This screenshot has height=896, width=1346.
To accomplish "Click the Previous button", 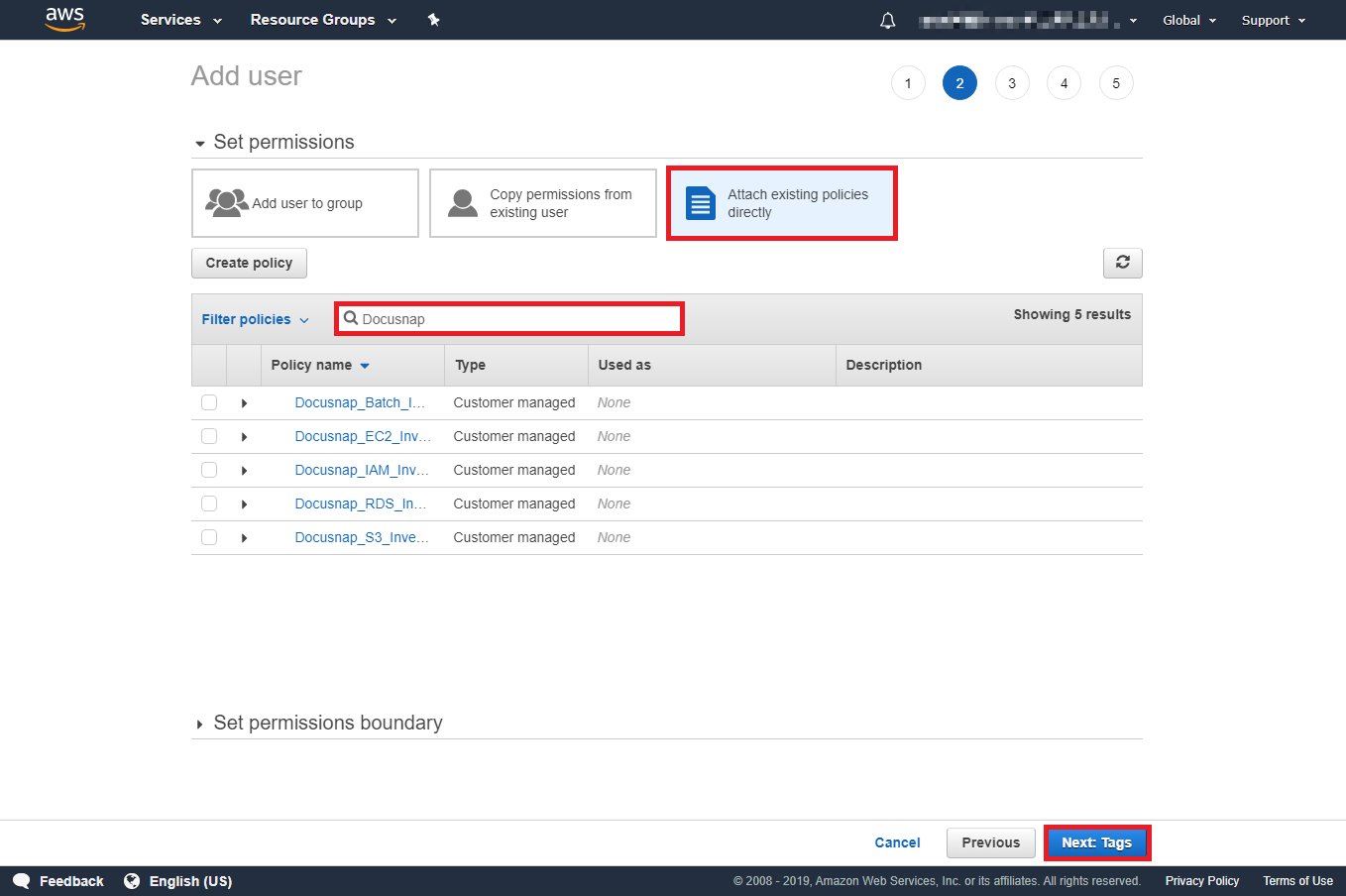I will (x=991, y=842).
